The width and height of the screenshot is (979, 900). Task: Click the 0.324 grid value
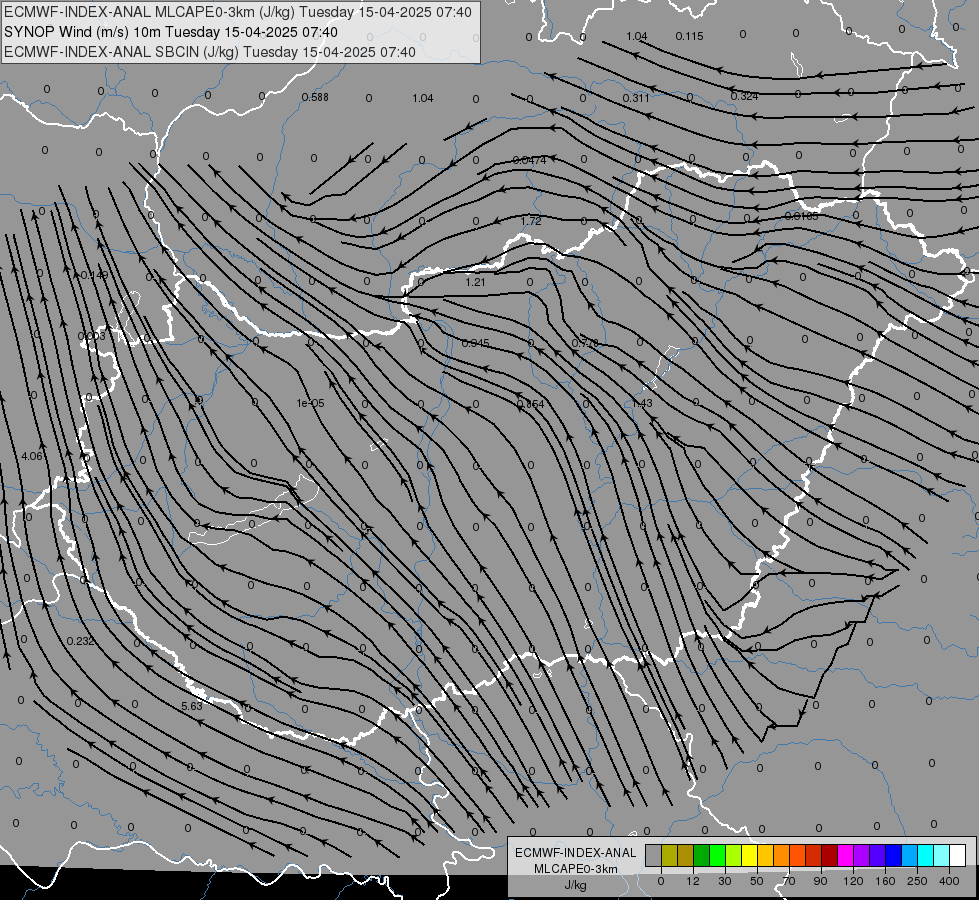point(744,96)
